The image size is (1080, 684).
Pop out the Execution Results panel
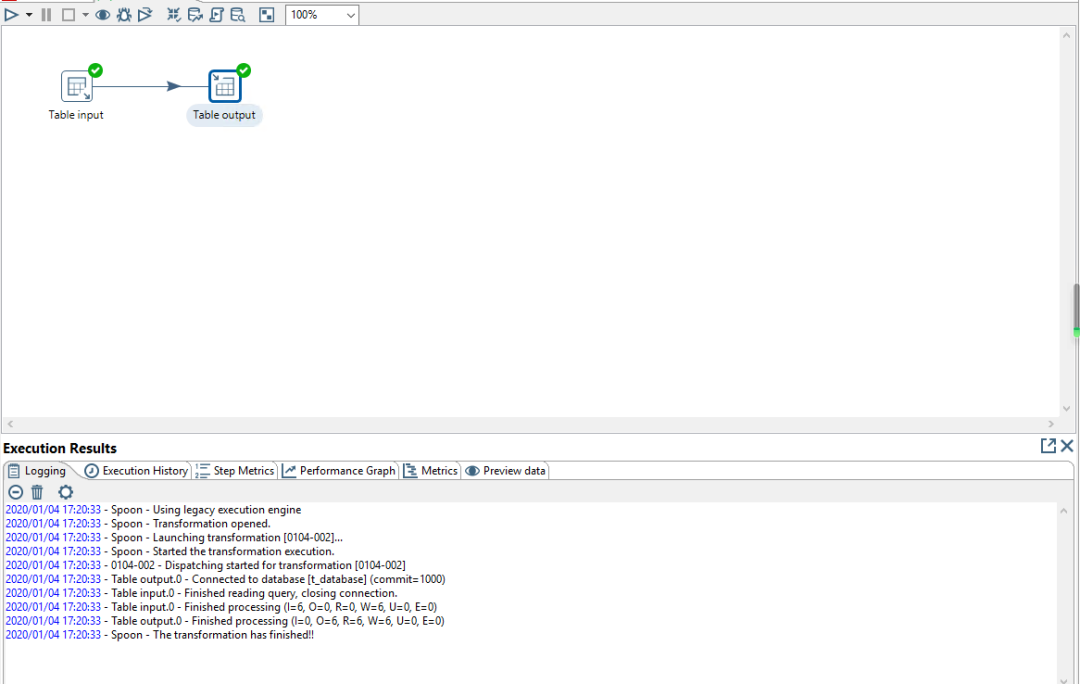(1048, 446)
